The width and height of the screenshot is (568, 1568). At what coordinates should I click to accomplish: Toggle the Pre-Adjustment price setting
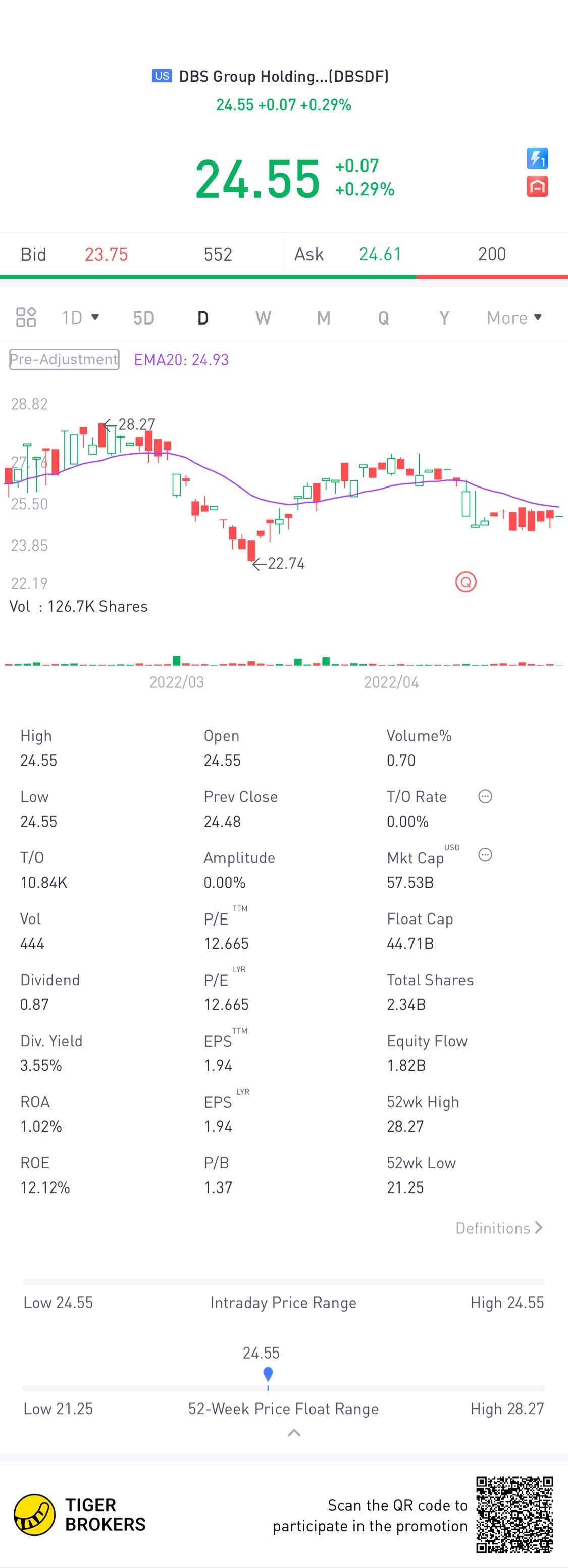[64, 359]
